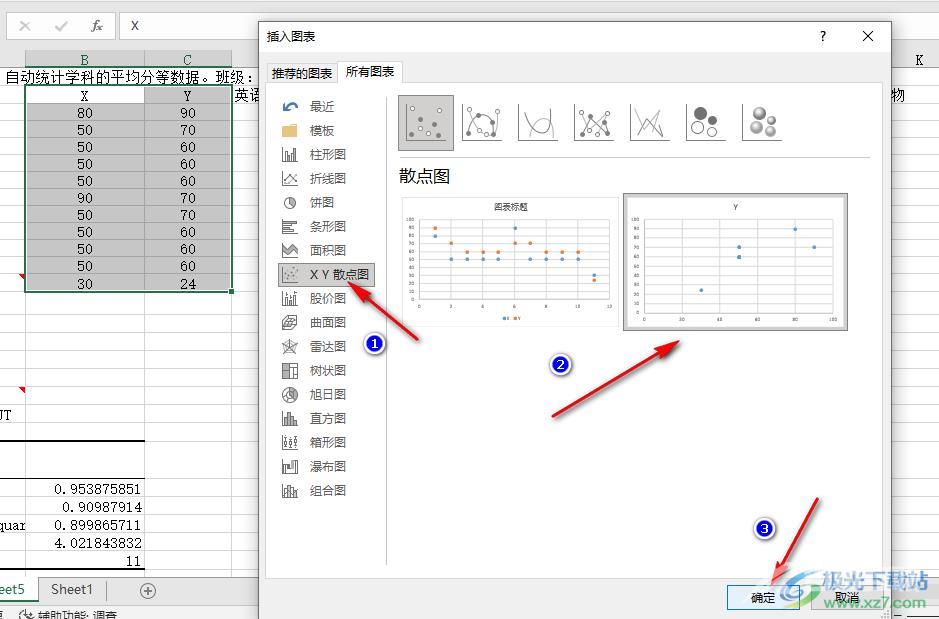This screenshot has width=939, height=619.
Task: Select 瀑布图 waterfall chart category
Action: pyautogui.click(x=327, y=466)
